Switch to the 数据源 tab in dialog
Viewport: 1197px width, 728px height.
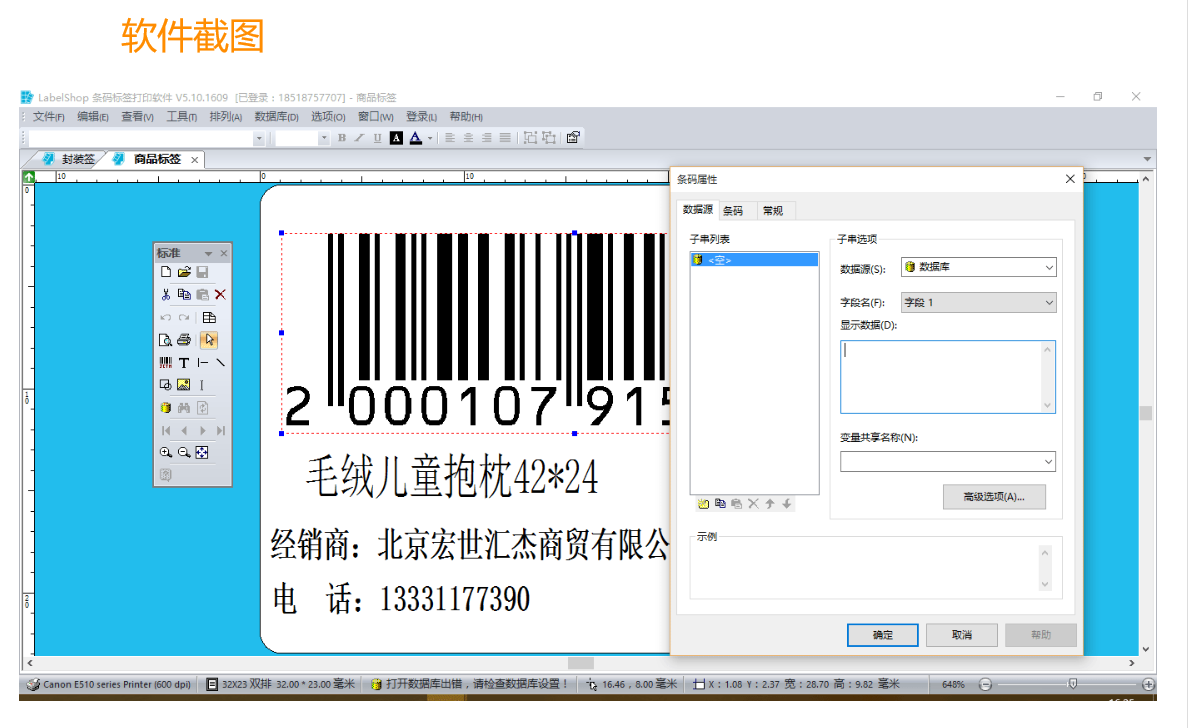click(x=697, y=210)
